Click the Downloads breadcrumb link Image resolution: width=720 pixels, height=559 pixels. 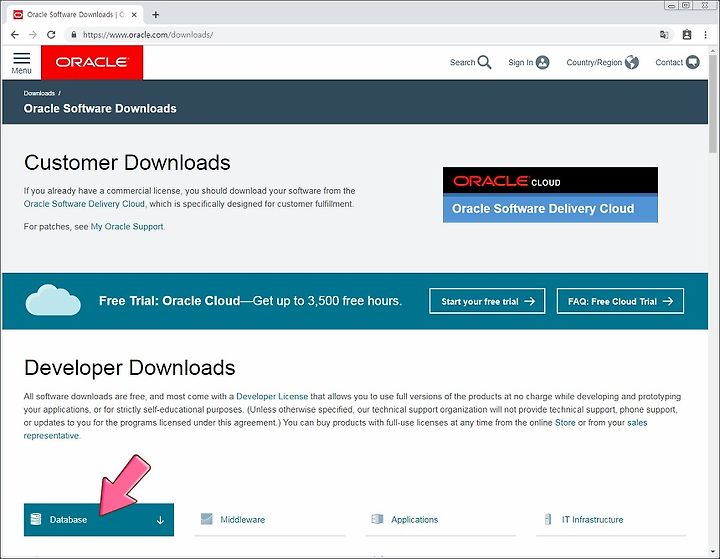(x=39, y=93)
